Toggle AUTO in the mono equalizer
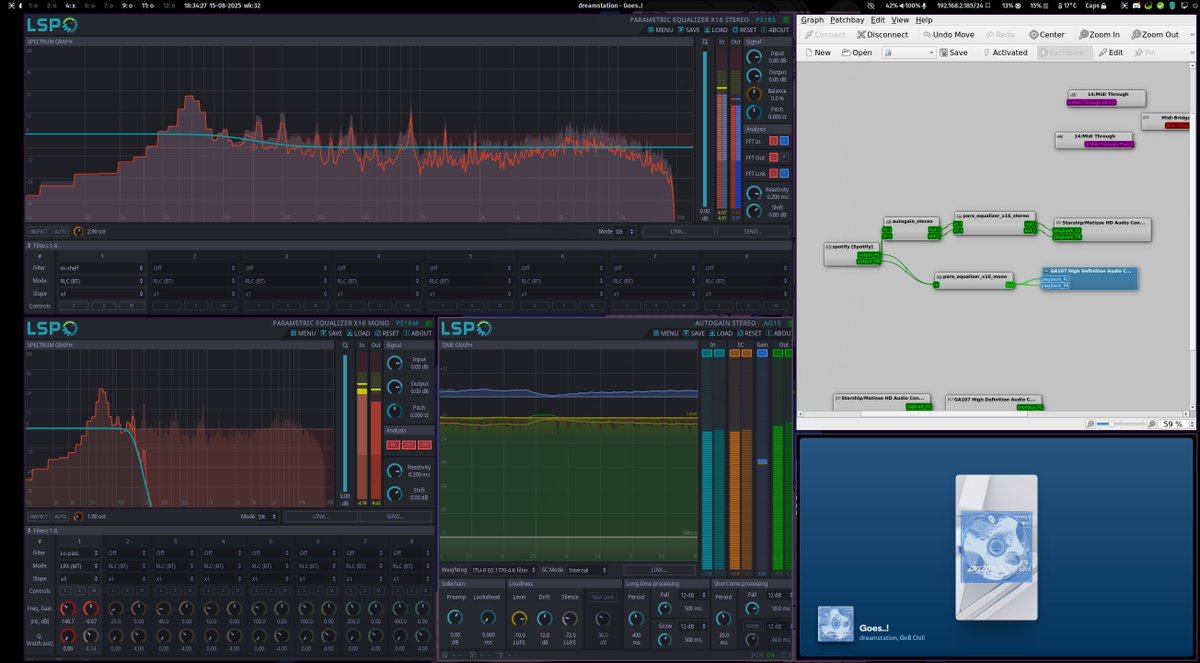1200x663 pixels. click(x=61, y=516)
